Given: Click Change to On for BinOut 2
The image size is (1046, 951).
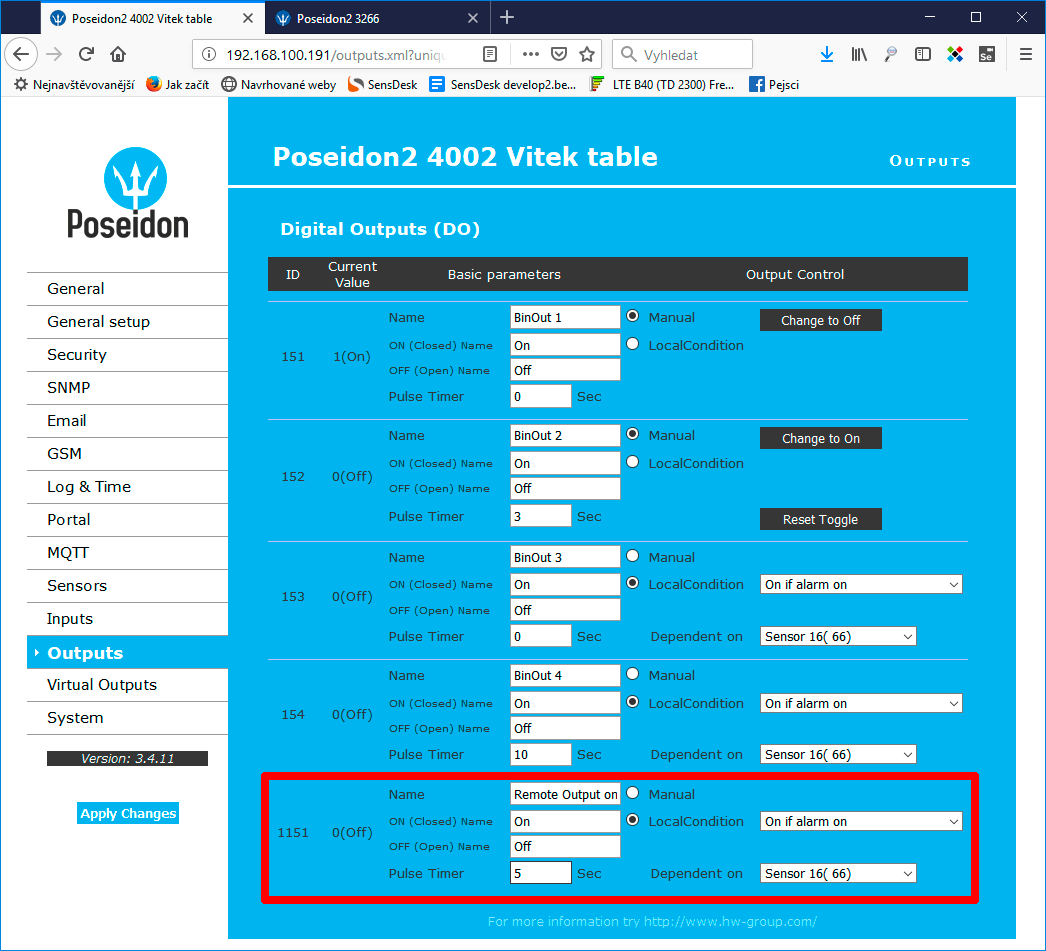Looking at the screenshot, I should coord(821,438).
